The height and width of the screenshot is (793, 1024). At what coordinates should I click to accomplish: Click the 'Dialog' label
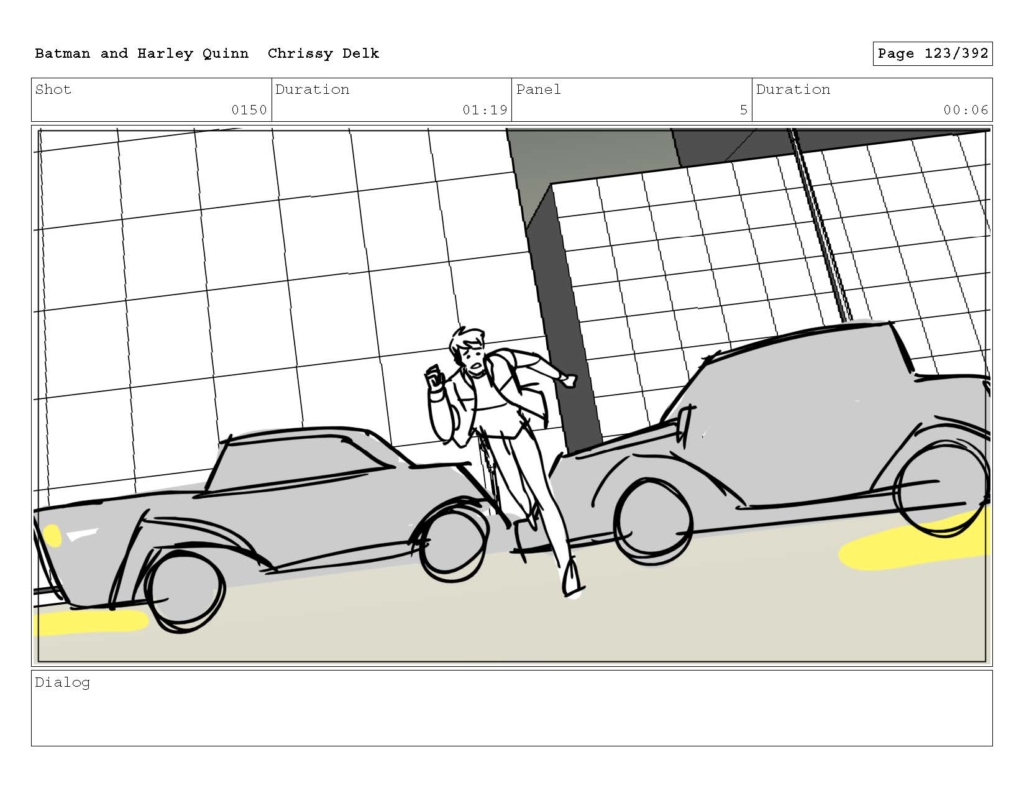click(x=62, y=683)
